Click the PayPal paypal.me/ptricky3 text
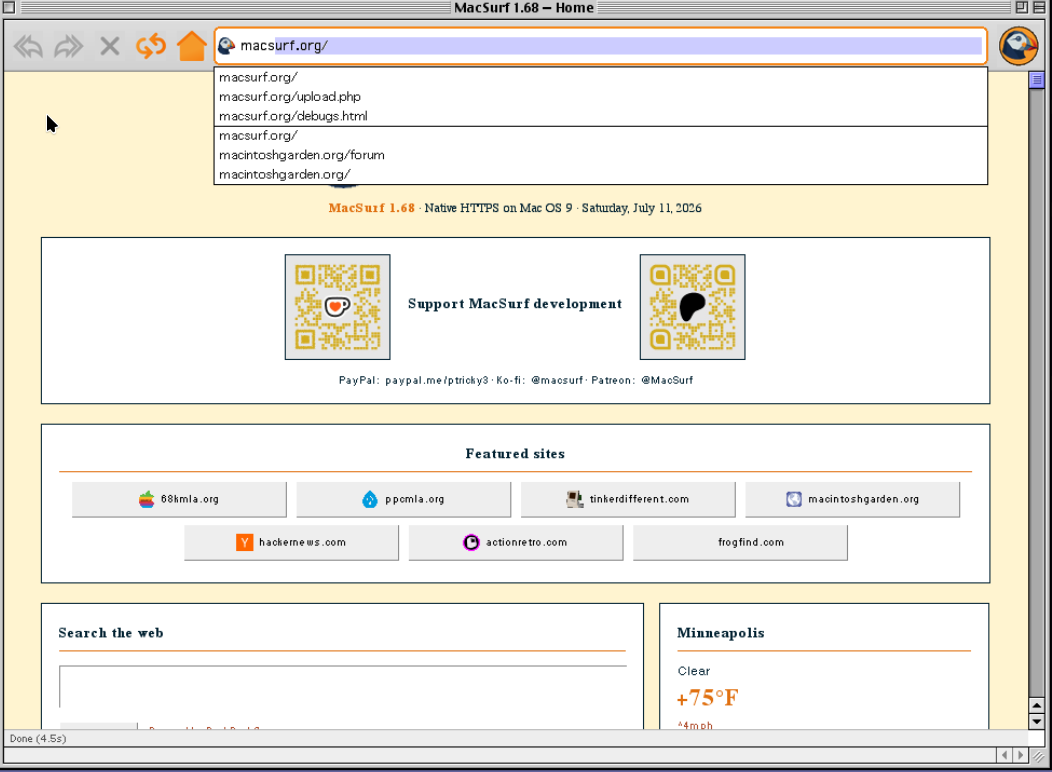This screenshot has height=772, width=1052. pos(414,380)
